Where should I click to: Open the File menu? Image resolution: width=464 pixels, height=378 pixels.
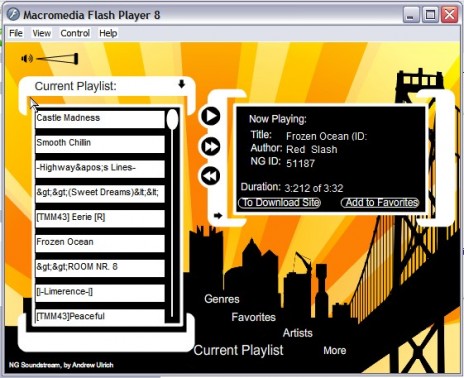click(x=16, y=33)
